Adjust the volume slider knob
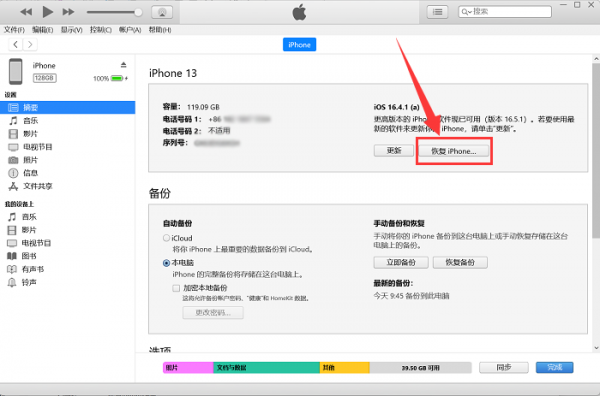600x396 pixels. (x=138, y=12)
